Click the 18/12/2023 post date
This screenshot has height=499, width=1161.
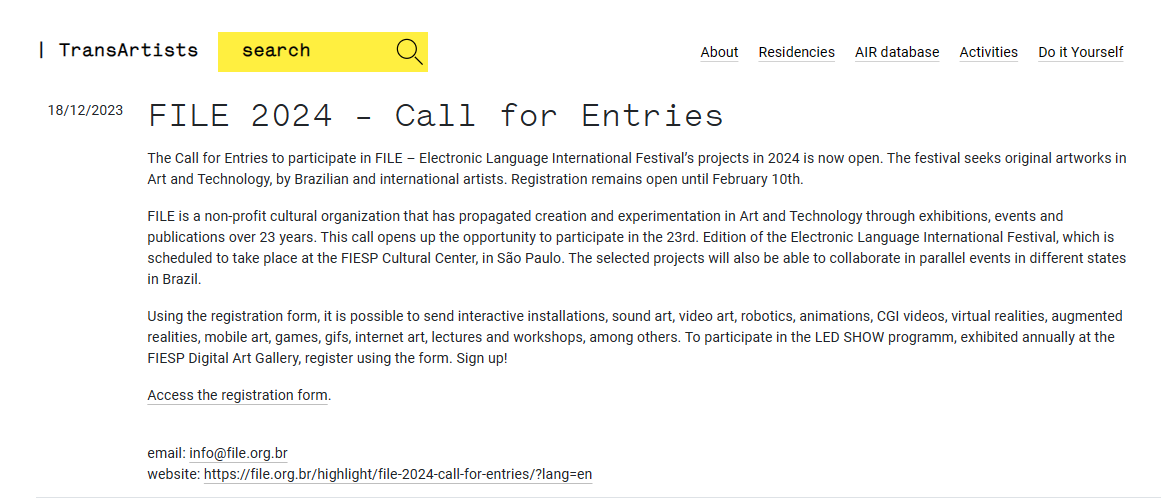point(85,110)
